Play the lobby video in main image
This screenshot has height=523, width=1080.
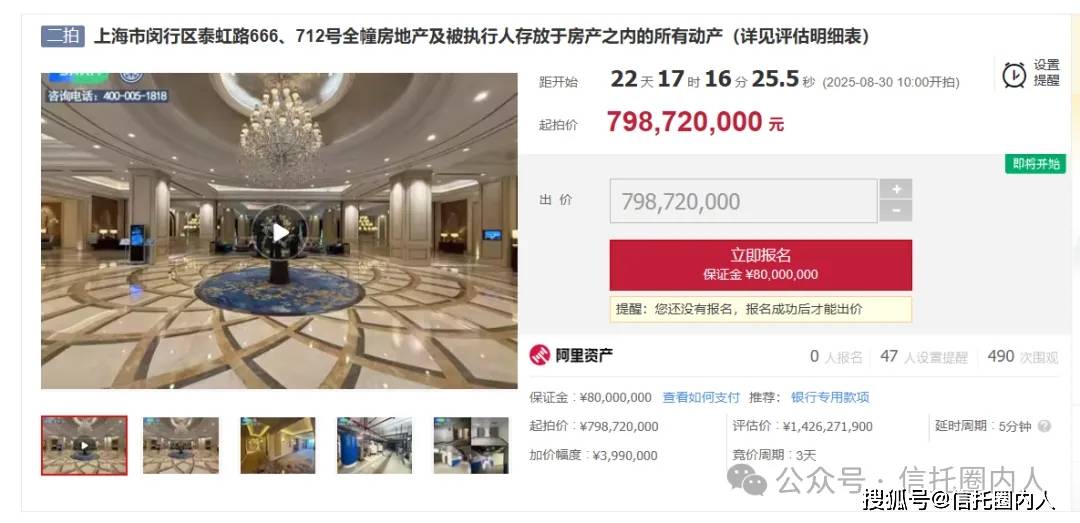click(279, 232)
